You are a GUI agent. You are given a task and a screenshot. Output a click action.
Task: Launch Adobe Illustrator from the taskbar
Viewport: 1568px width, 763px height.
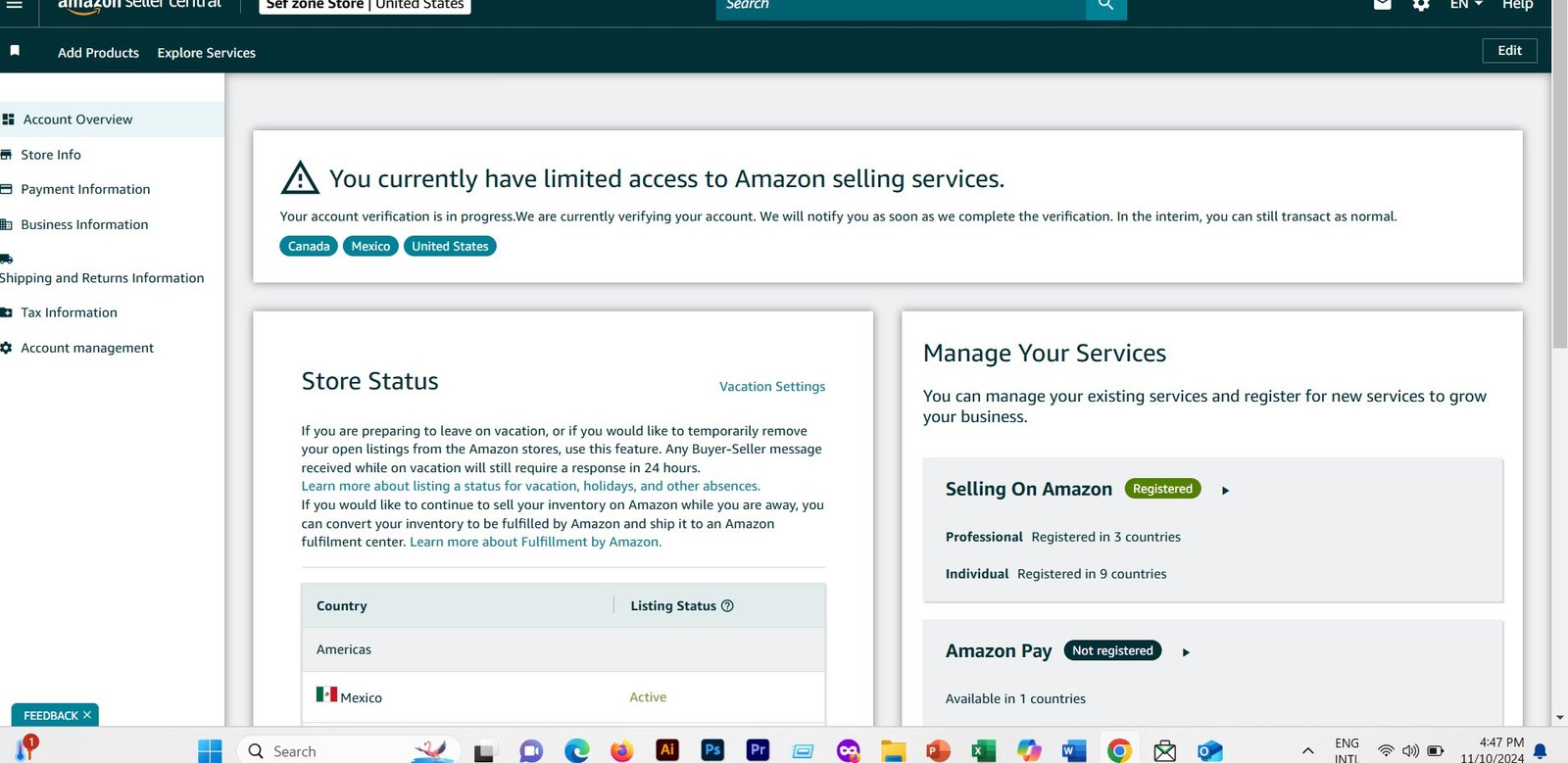pos(667,750)
